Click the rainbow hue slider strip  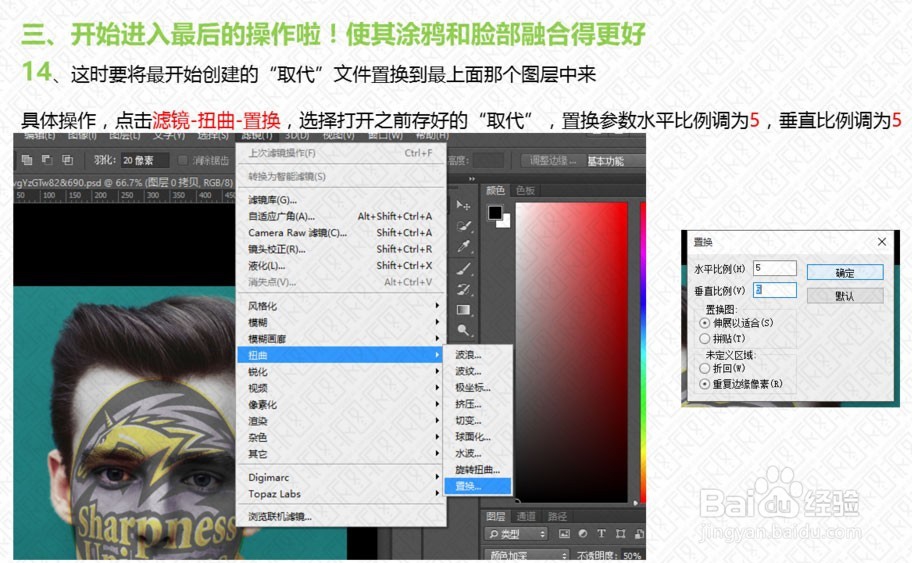coord(643,351)
